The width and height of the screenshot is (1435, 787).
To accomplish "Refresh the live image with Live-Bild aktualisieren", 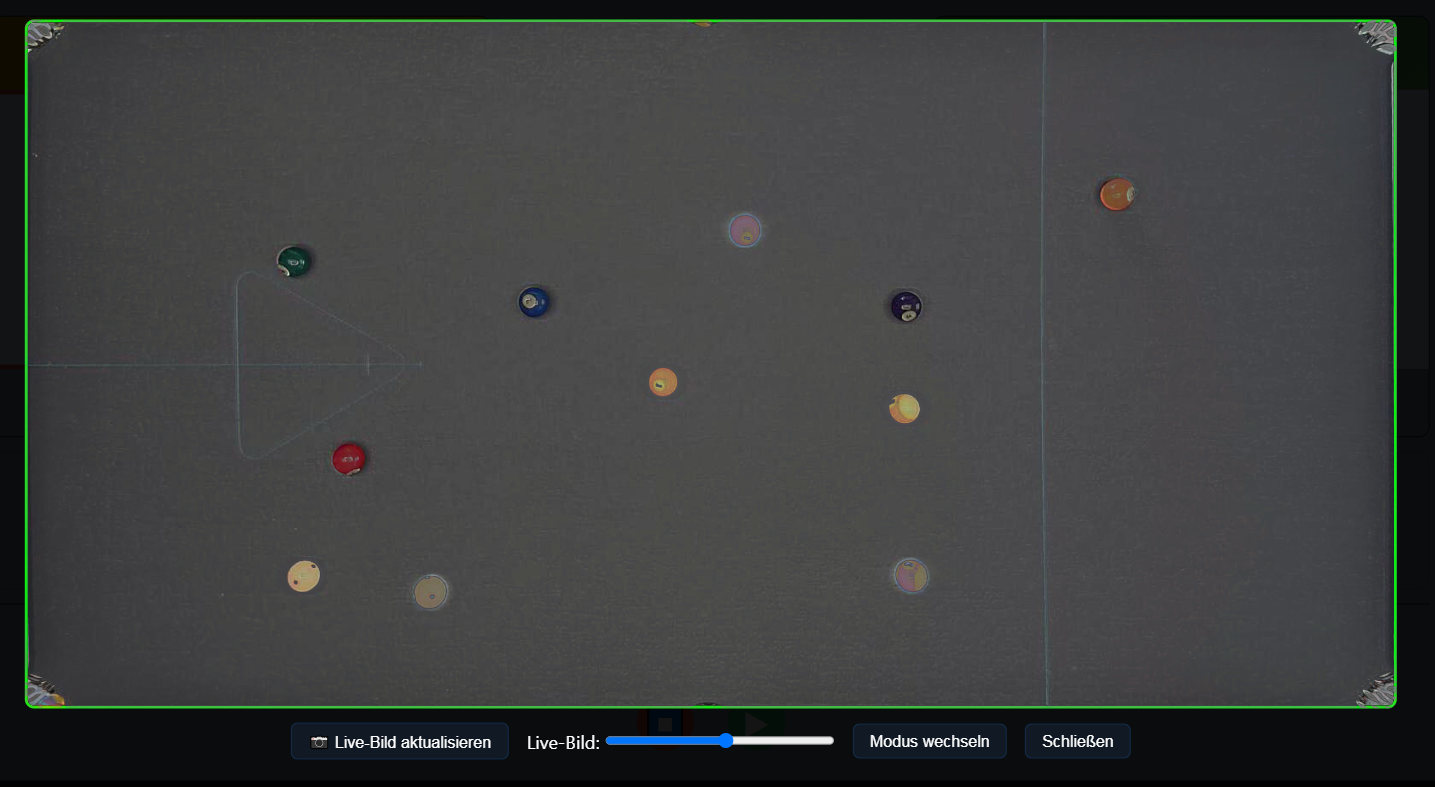I will (400, 742).
